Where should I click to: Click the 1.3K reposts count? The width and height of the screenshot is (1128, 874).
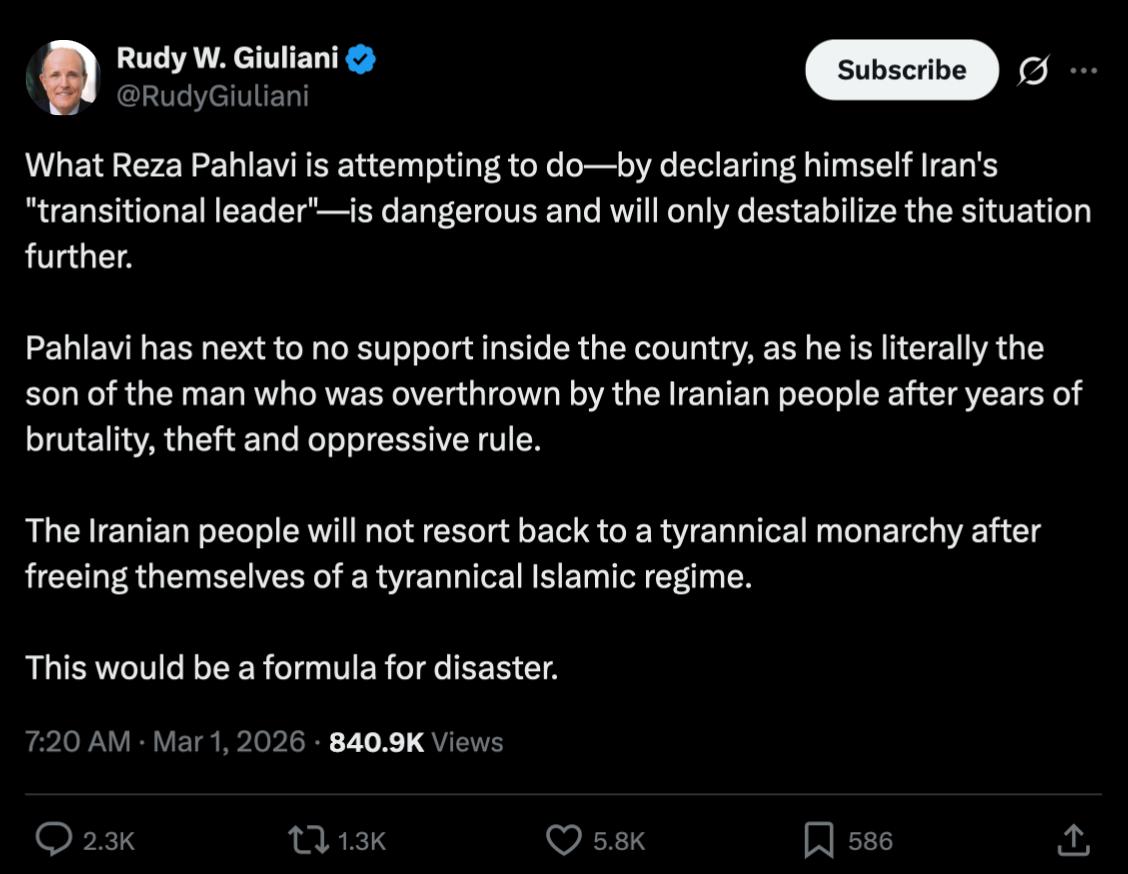click(x=361, y=841)
